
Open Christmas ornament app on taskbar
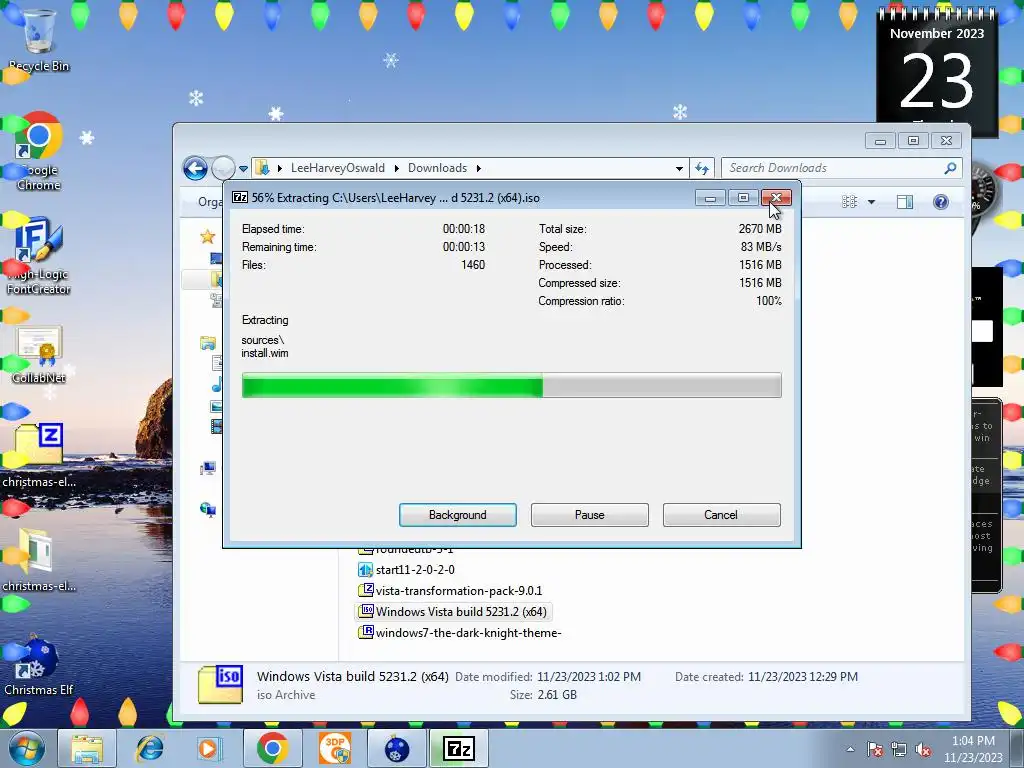pyautogui.click(x=396, y=748)
